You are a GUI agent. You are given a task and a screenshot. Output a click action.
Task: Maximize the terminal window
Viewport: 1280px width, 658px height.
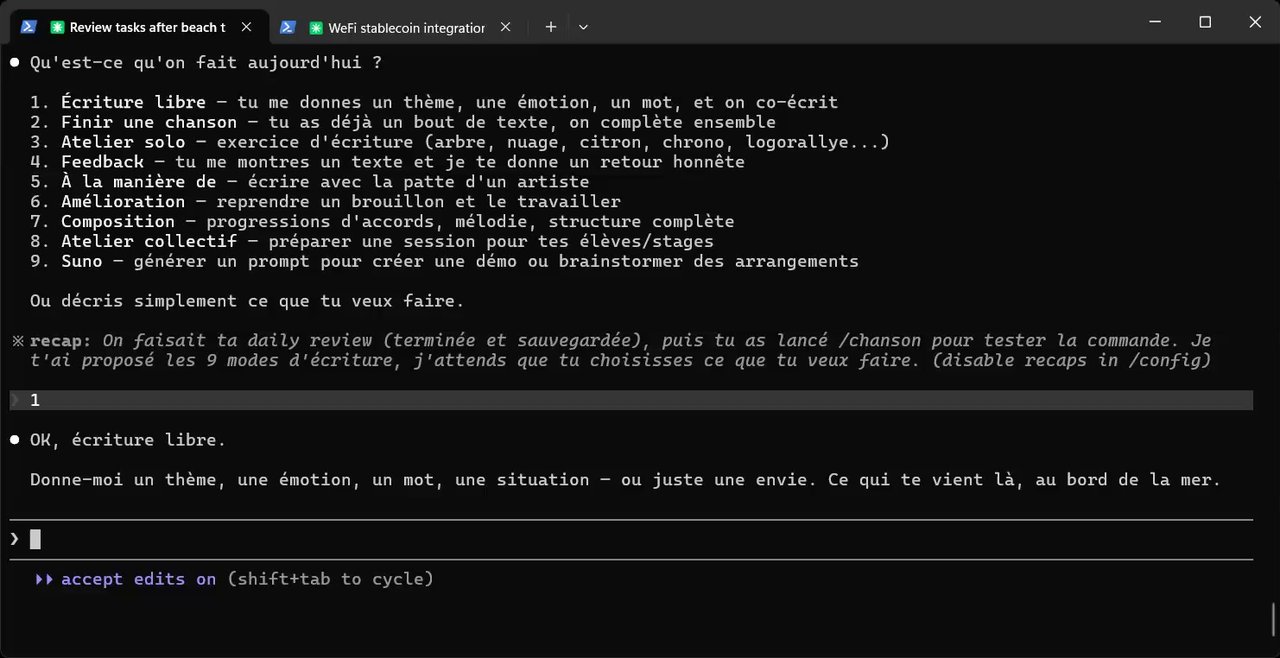(x=1205, y=22)
